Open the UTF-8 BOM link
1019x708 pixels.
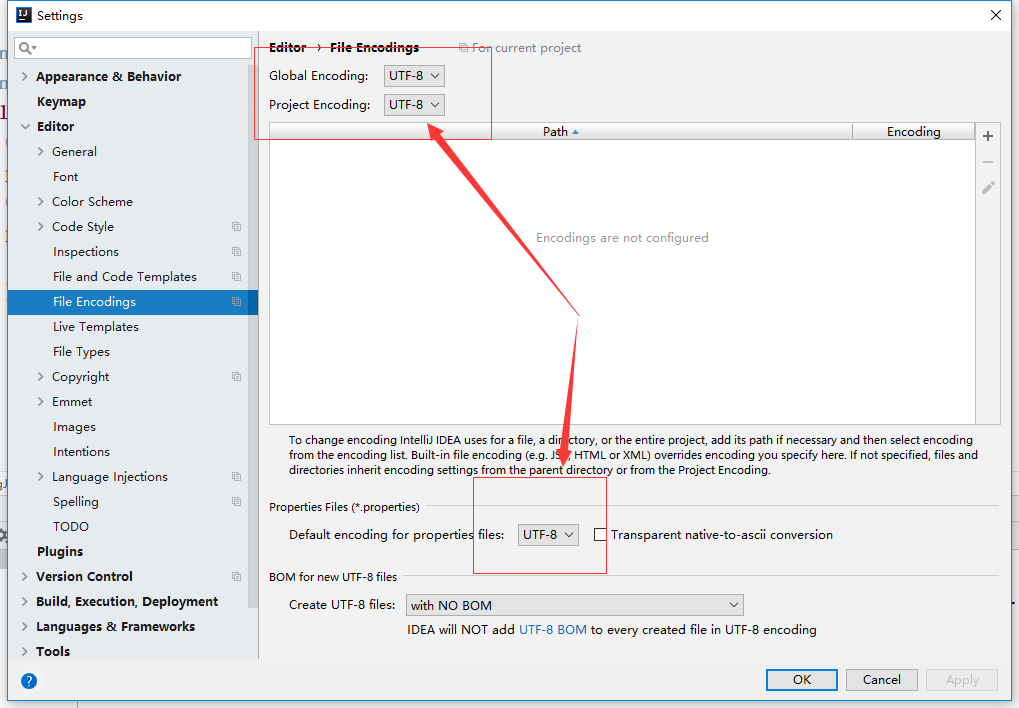[552, 629]
